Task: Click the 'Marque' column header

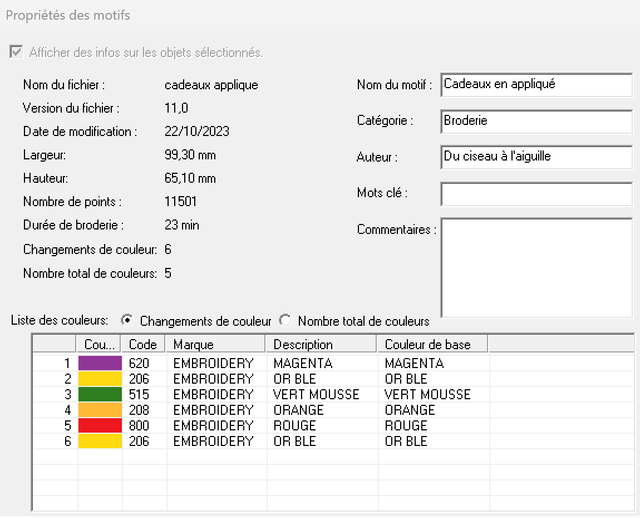Action: [217, 344]
